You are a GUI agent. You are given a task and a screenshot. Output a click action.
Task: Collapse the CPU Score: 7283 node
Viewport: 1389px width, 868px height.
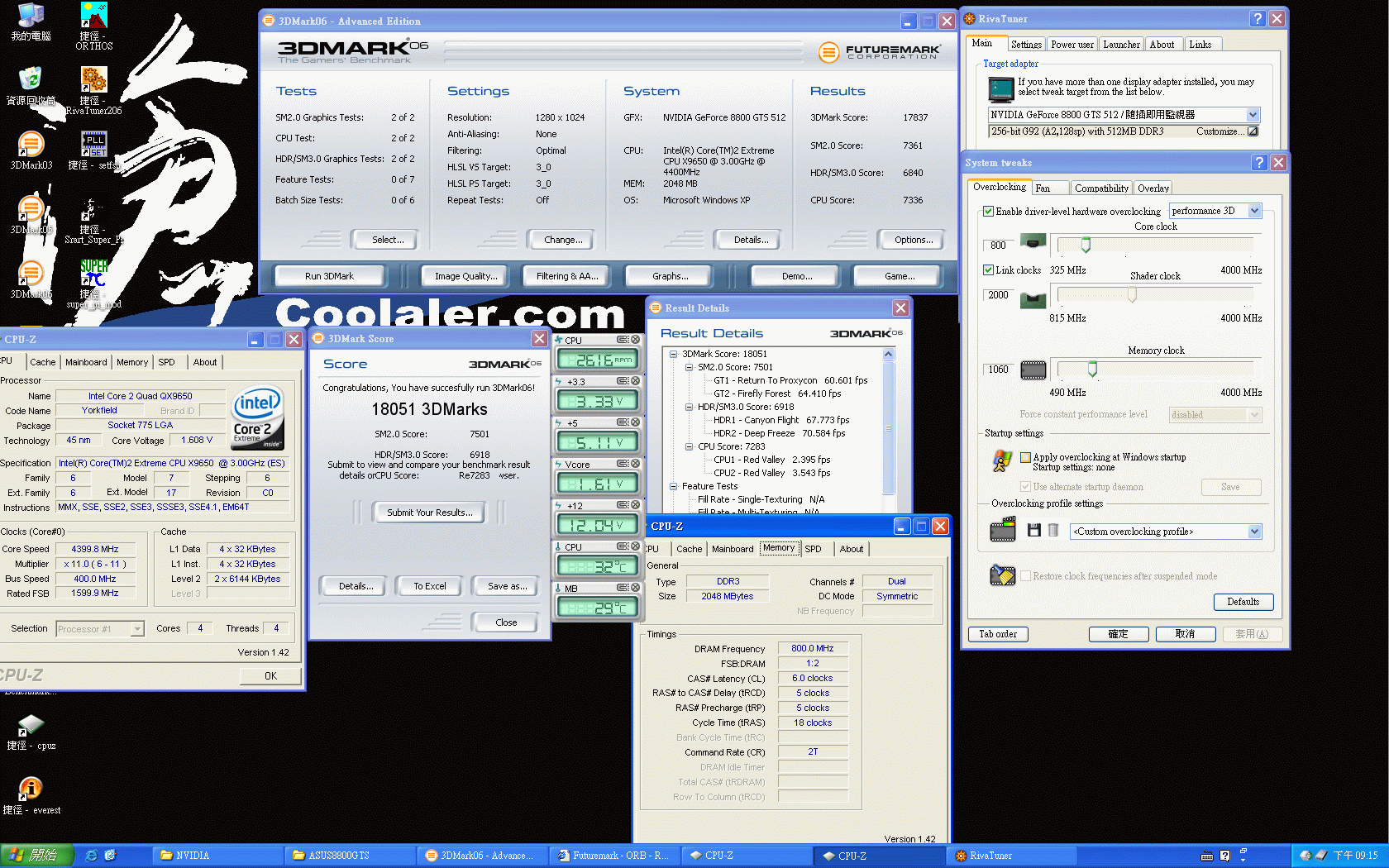pyautogui.click(x=689, y=446)
